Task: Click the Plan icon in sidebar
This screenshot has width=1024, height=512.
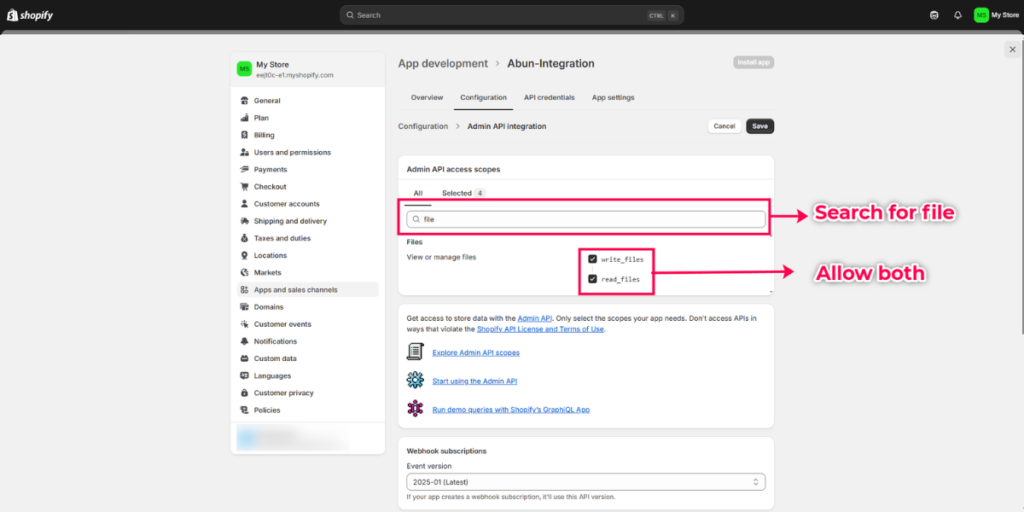Action: pos(244,118)
